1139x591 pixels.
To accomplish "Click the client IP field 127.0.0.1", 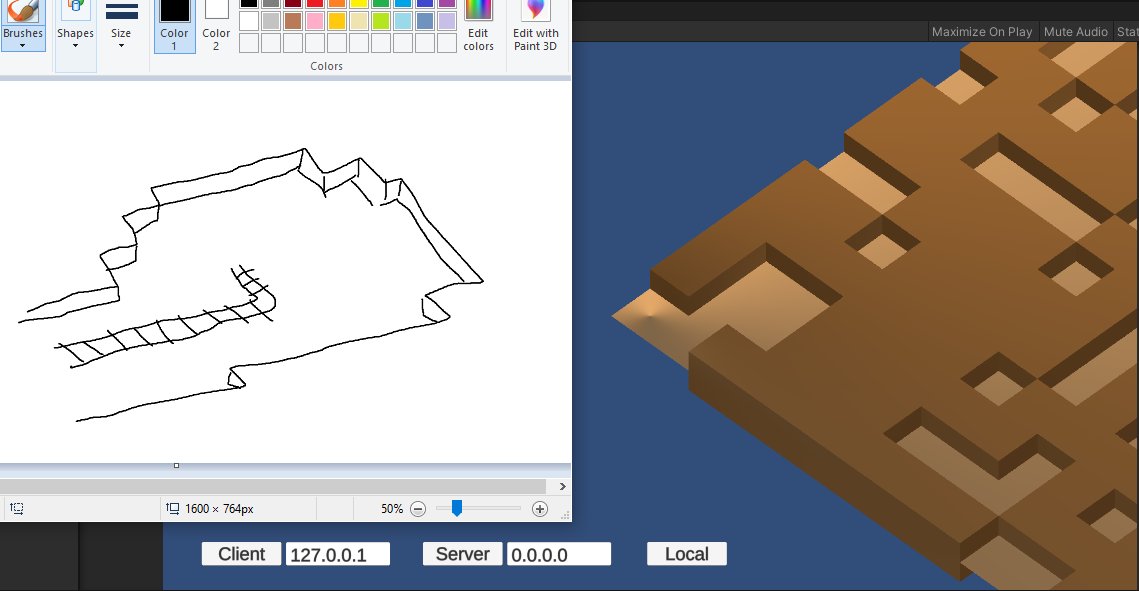I will [x=338, y=554].
